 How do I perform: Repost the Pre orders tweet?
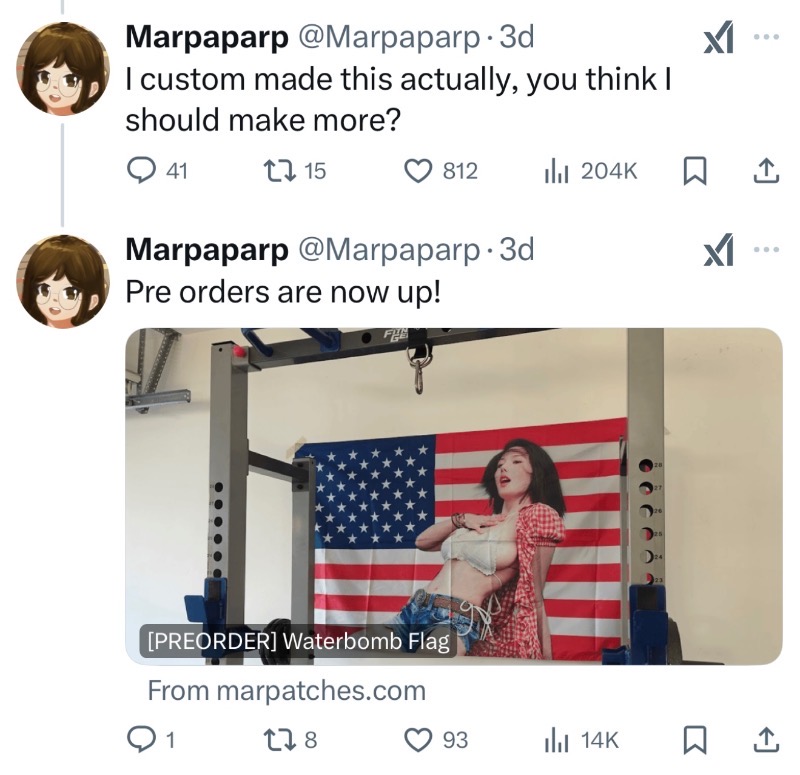[x=289, y=740]
